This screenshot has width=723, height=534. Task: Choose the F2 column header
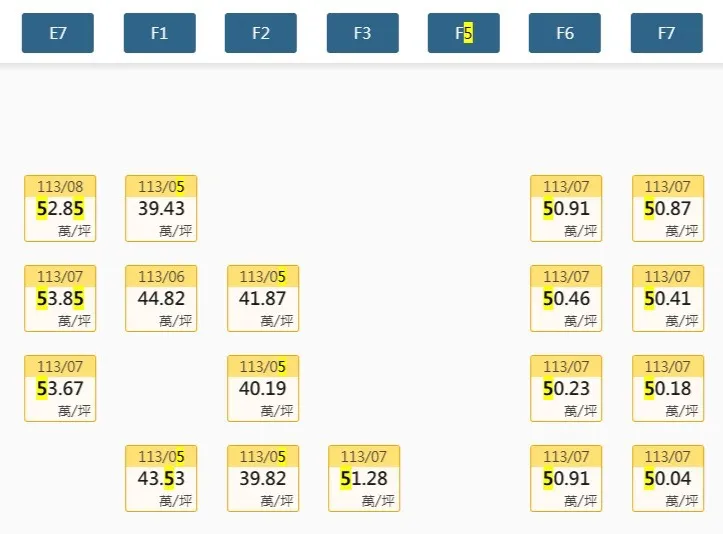coord(261,33)
